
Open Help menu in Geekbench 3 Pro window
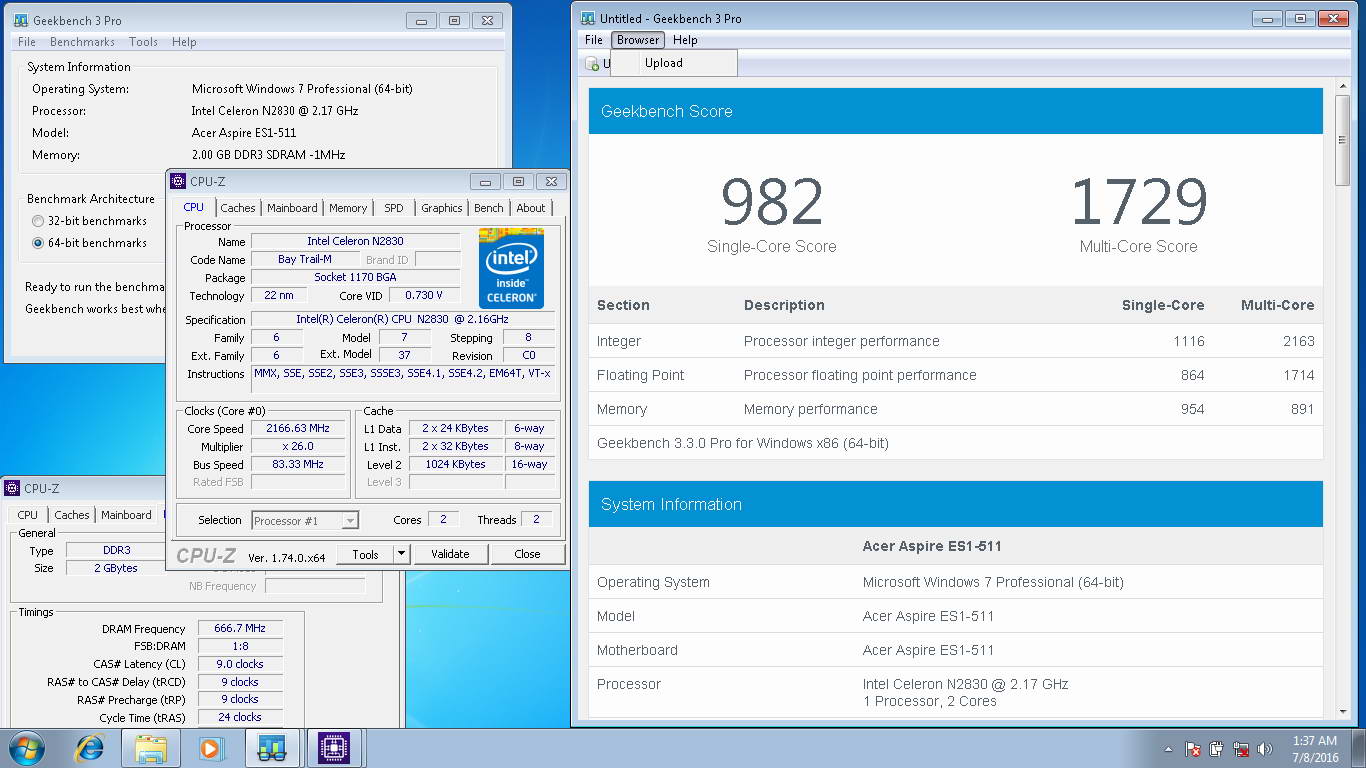click(x=184, y=42)
